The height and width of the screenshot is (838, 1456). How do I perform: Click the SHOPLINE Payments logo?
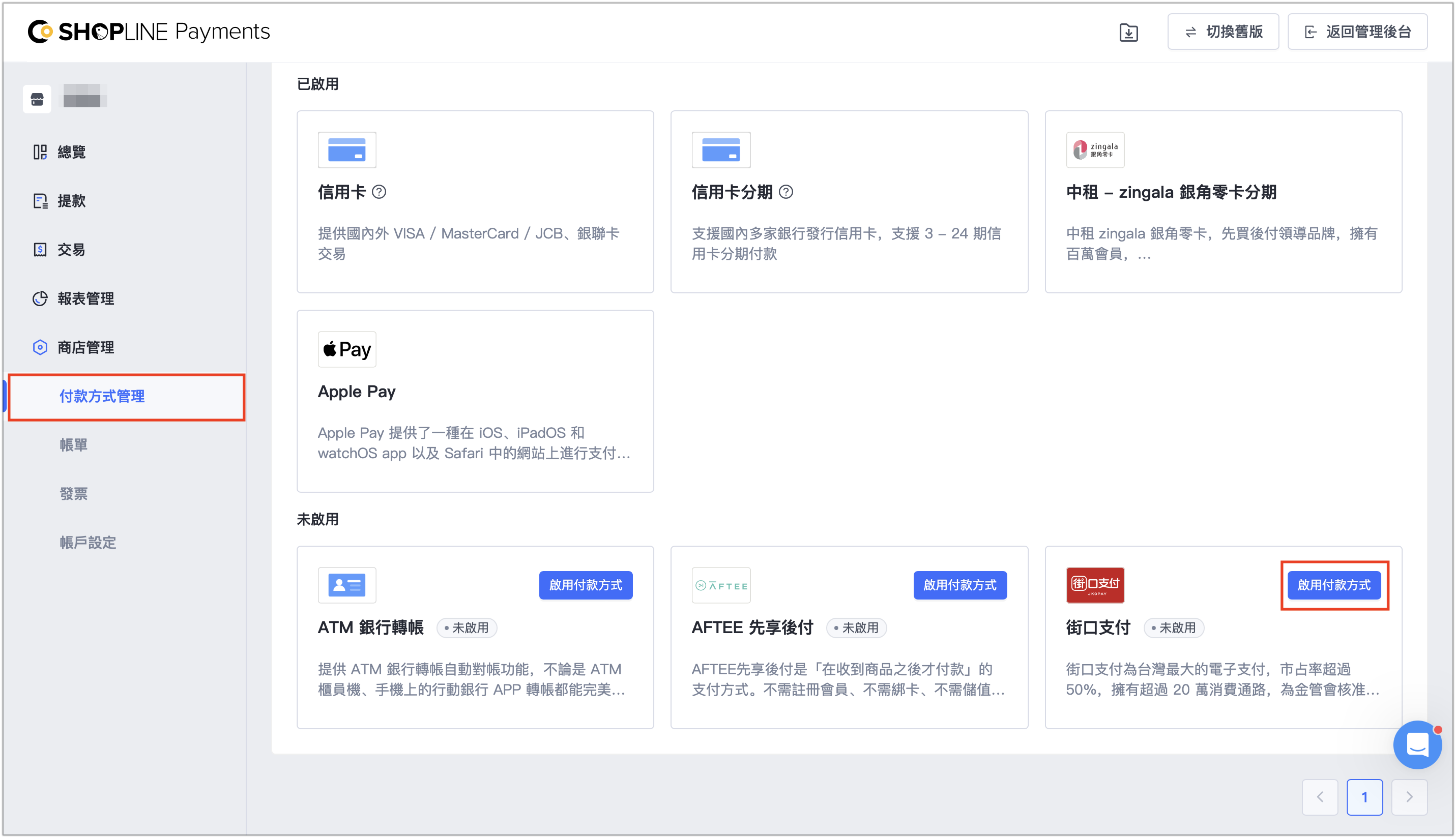pos(149,32)
